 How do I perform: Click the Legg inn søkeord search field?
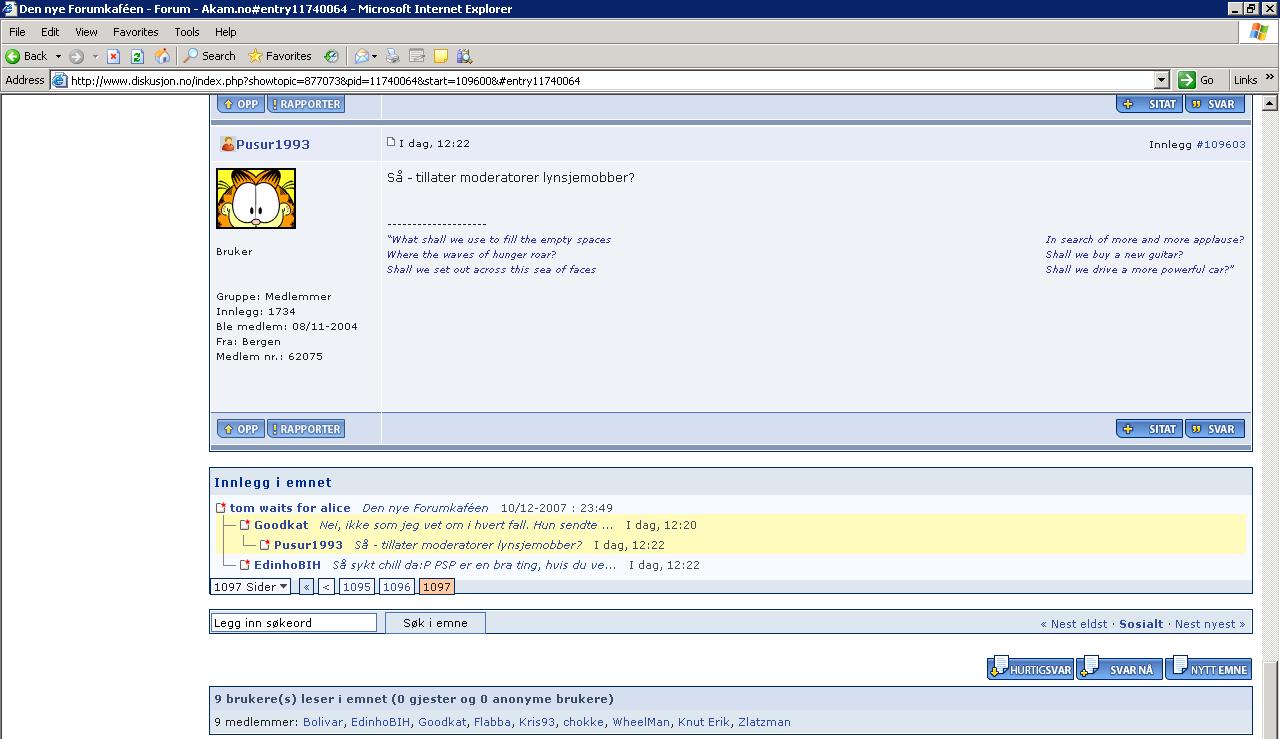(x=293, y=623)
